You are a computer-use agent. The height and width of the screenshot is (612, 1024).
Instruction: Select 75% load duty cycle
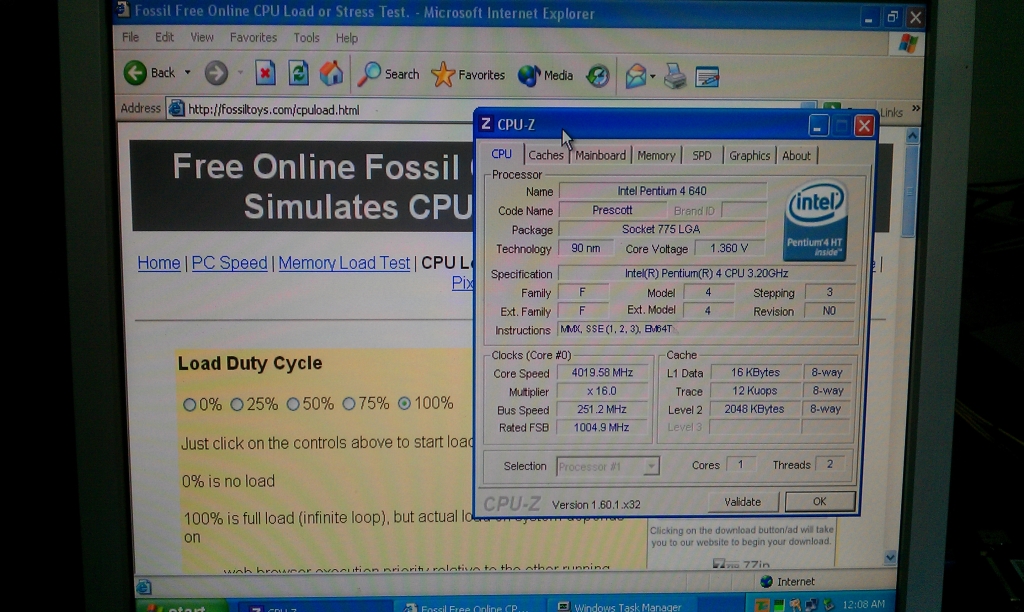pyautogui.click(x=349, y=404)
